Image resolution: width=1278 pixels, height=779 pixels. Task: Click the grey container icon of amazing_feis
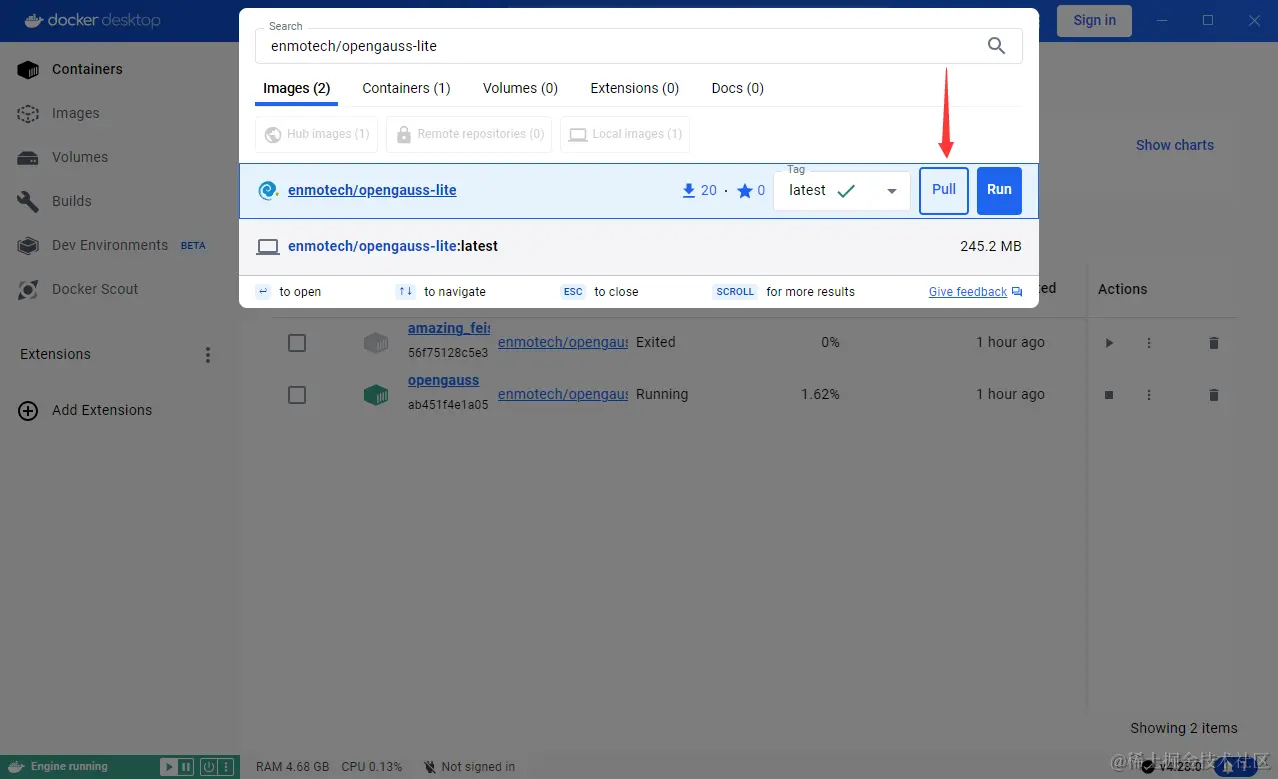click(376, 343)
